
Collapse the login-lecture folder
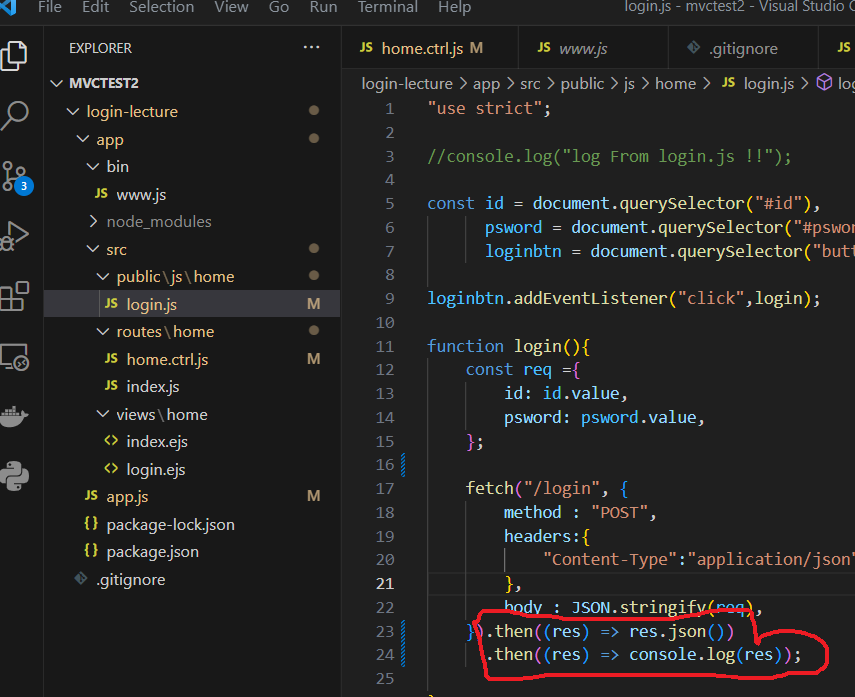click(73, 111)
